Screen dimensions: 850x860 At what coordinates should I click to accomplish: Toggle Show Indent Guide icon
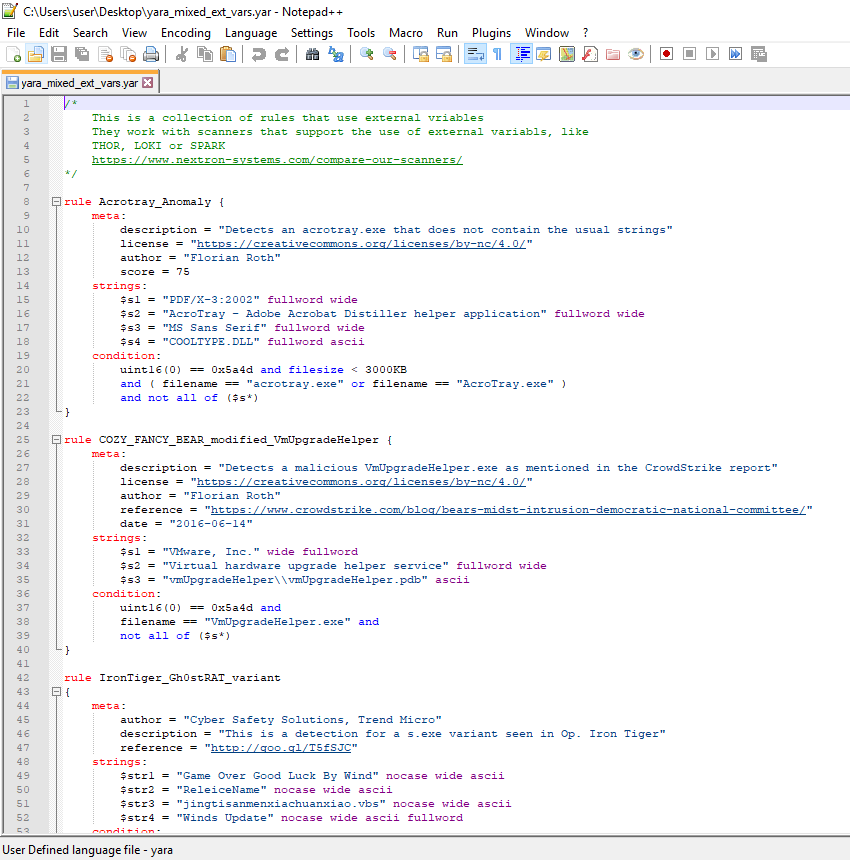click(x=521, y=54)
